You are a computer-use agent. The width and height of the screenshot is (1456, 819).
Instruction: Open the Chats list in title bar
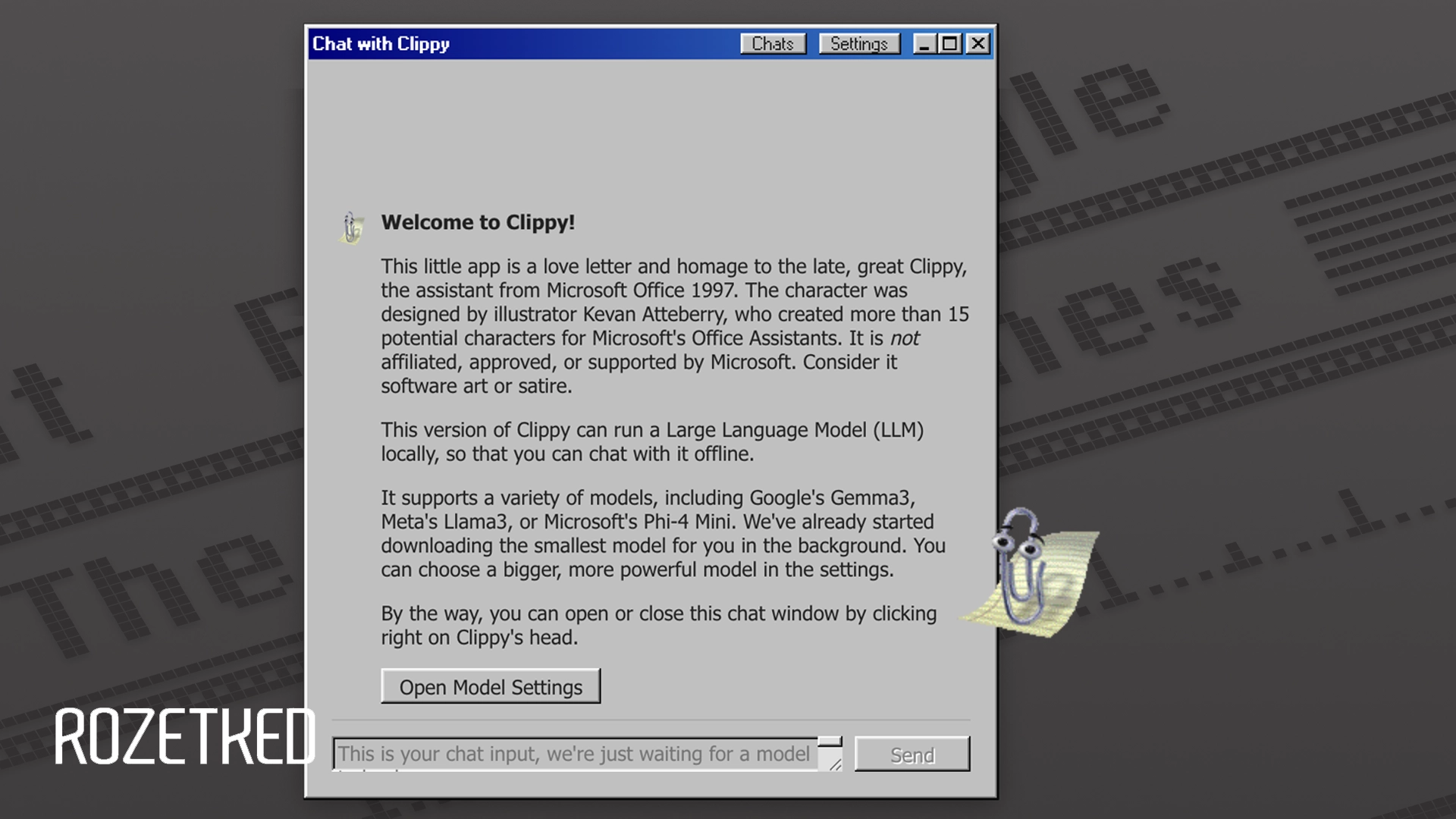773,44
